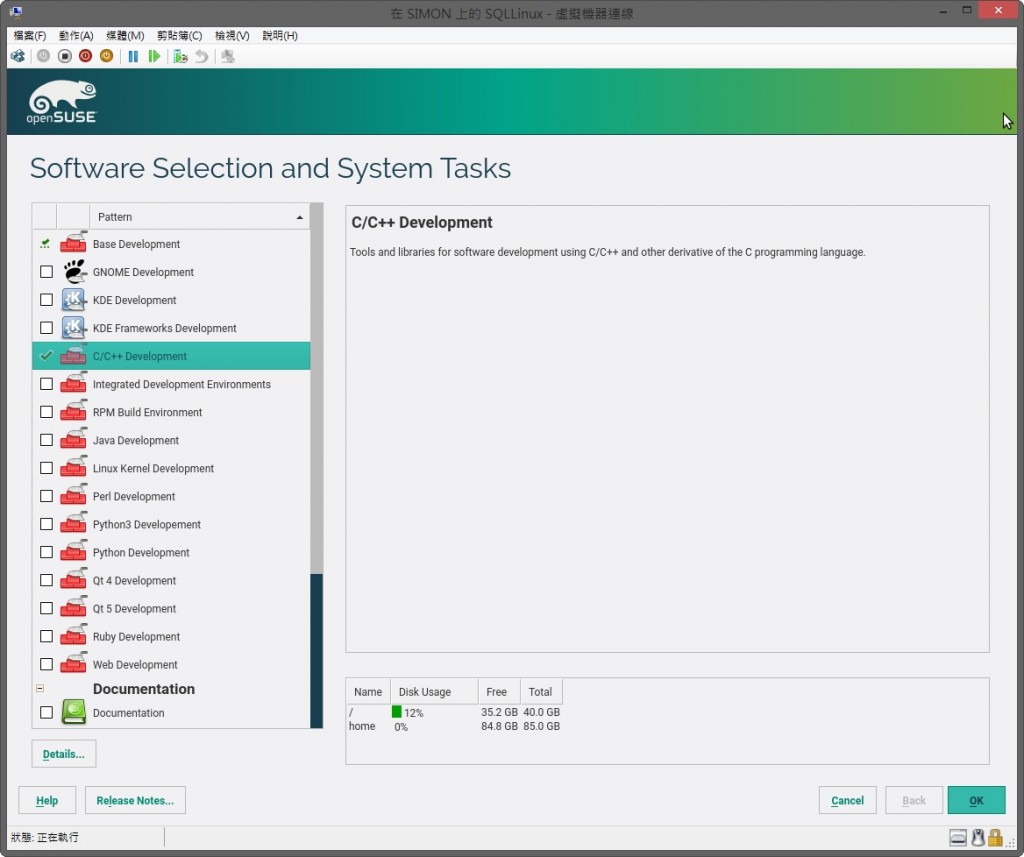Image resolution: width=1024 pixels, height=857 pixels.
Task: Confirm the selection with OK
Action: point(976,800)
